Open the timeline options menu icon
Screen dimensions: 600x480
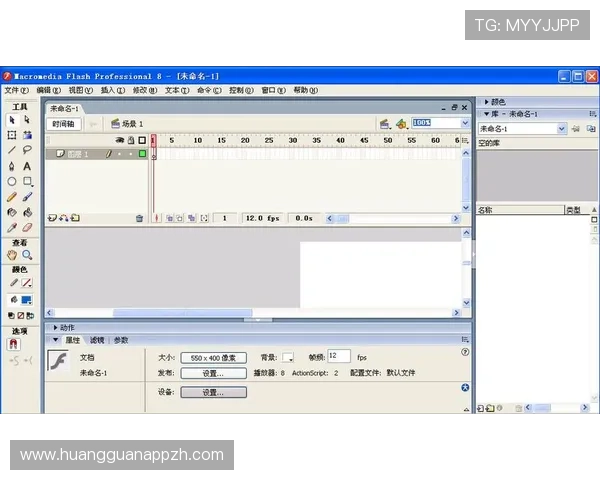coord(465,140)
